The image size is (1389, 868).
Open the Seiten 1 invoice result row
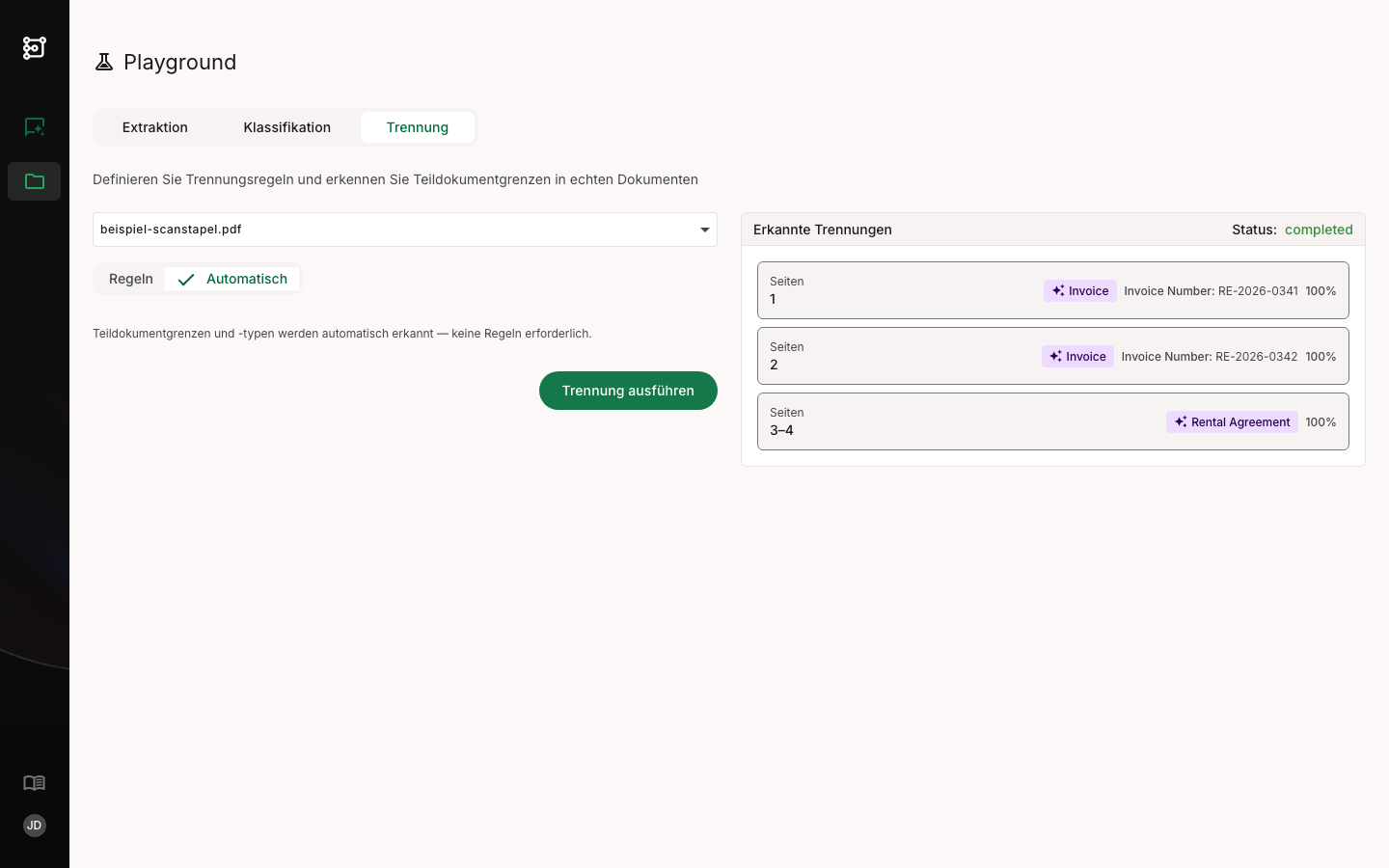tap(1053, 290)
